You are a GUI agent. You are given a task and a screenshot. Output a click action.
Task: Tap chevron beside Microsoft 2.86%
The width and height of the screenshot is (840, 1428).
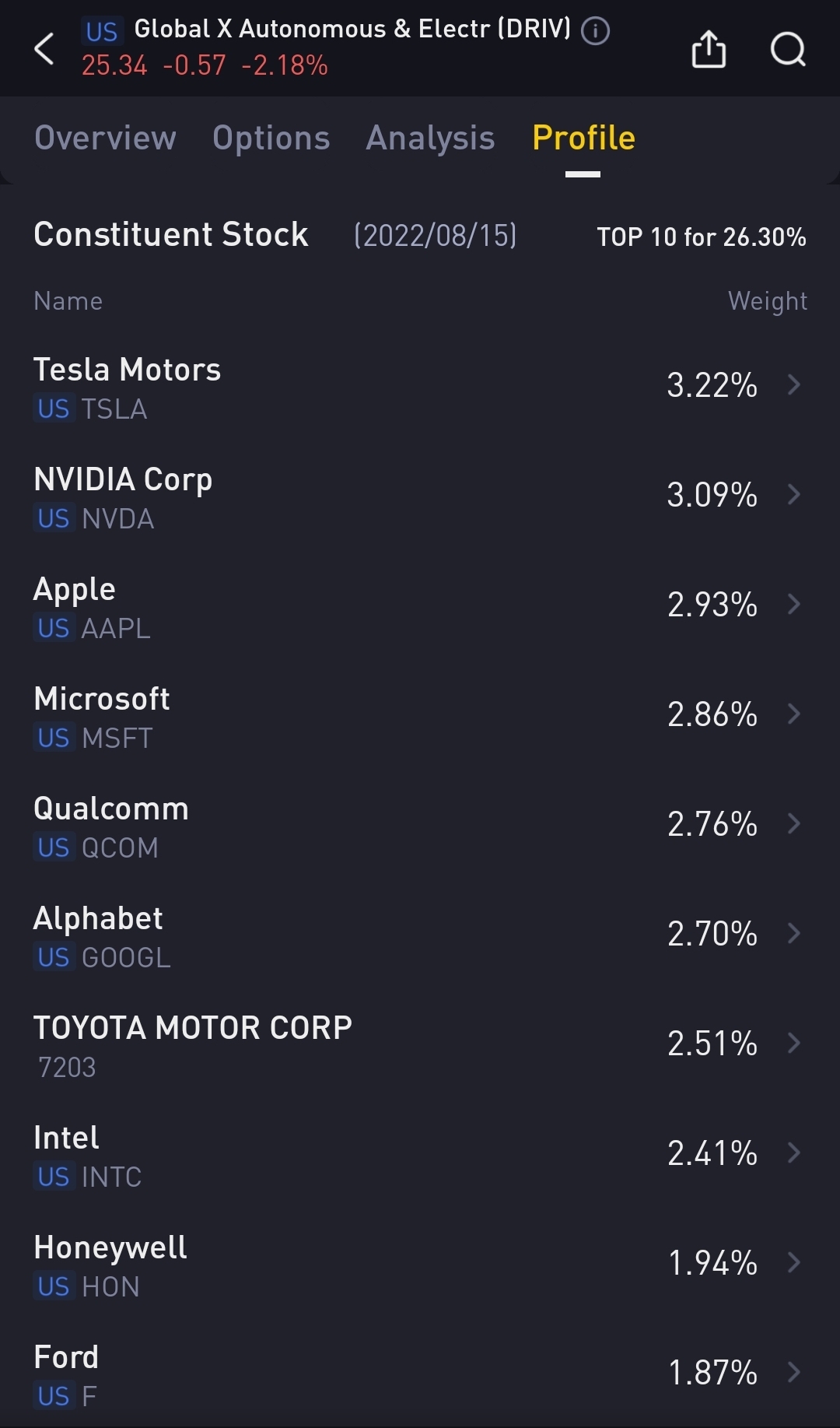(x=794, y=714)
